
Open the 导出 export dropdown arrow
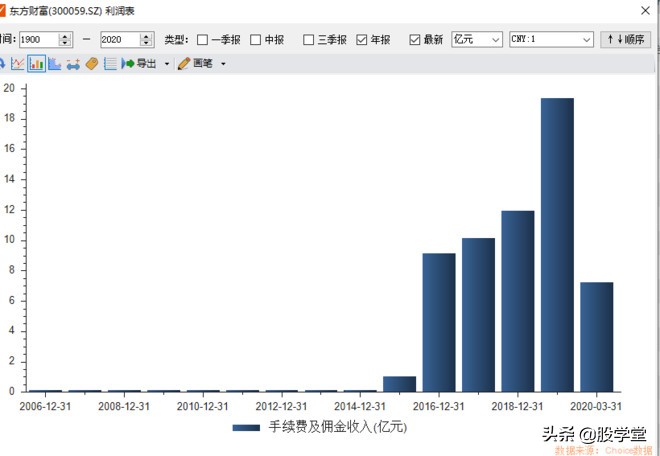pyautogui.click(x=167, y=64)
